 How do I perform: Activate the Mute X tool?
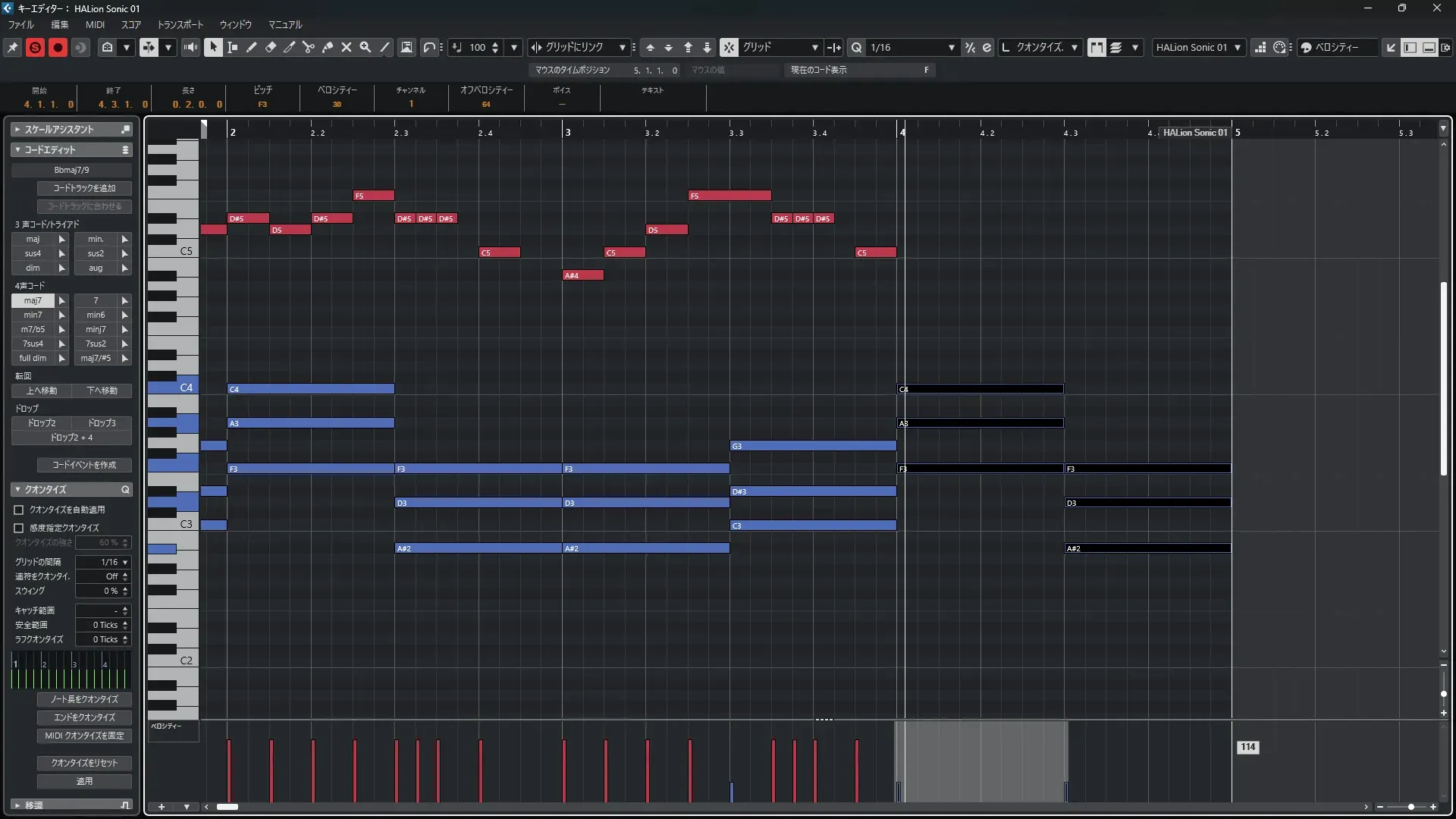tap(347, 47)
